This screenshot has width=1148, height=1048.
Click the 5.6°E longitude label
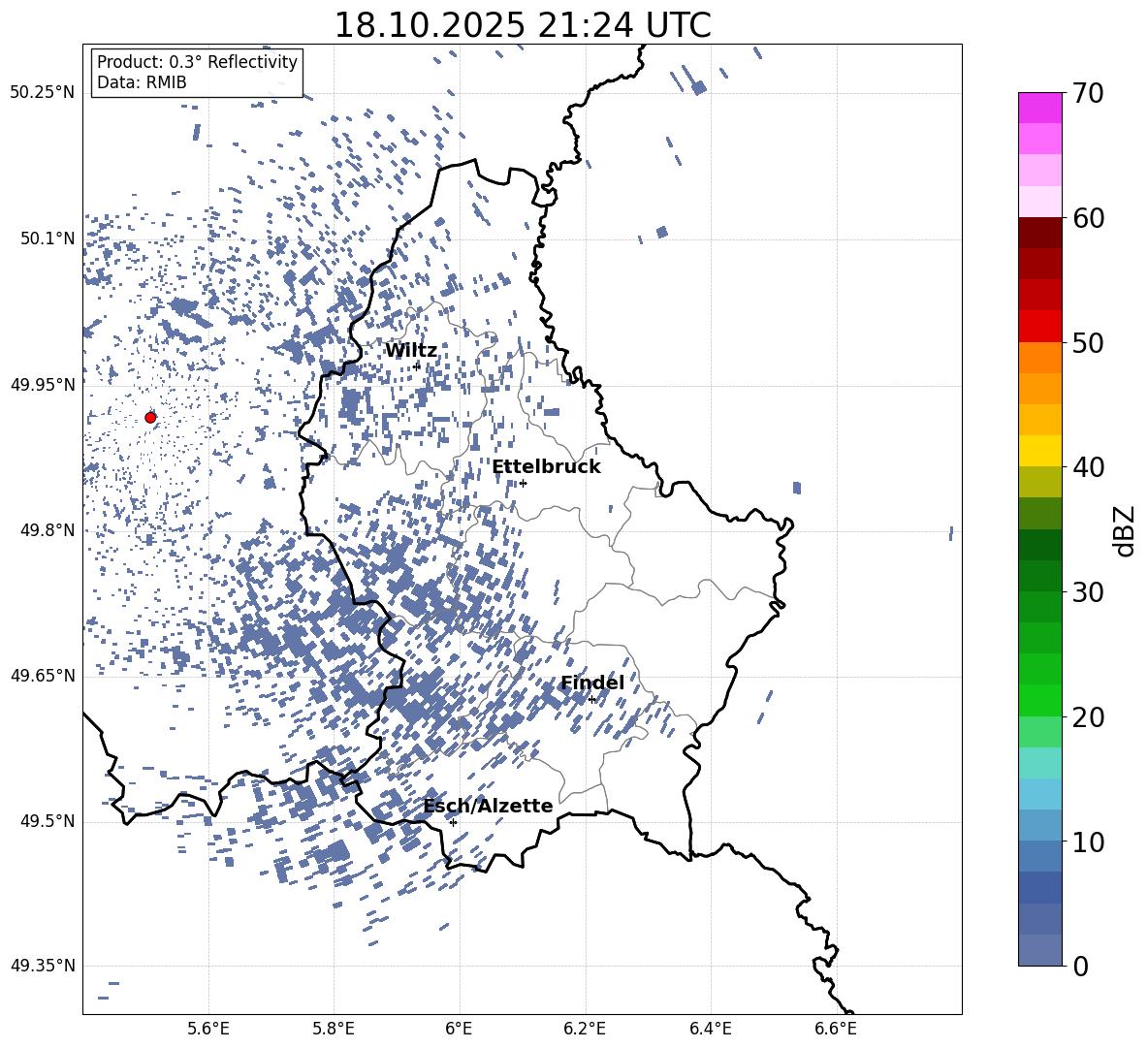click(208, 1029)
